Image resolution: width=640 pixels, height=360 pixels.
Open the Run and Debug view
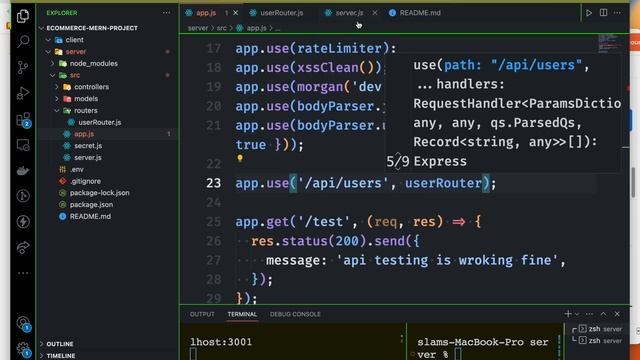coord(23,93)
